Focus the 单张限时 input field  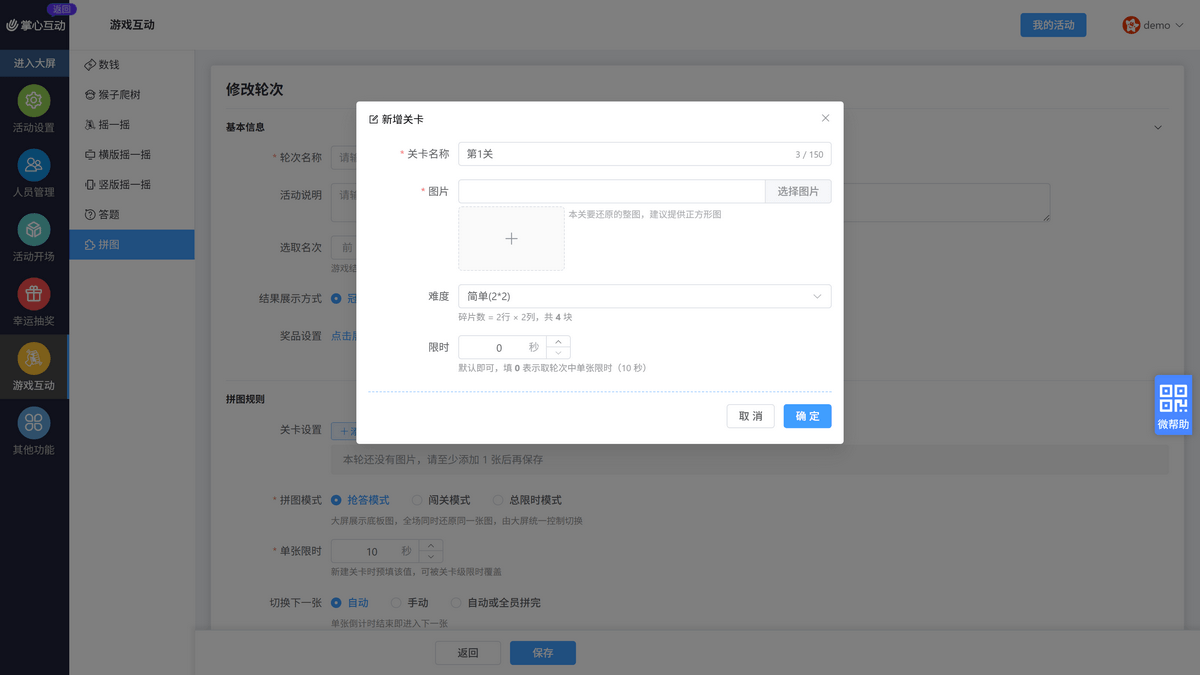click(374, 551)
